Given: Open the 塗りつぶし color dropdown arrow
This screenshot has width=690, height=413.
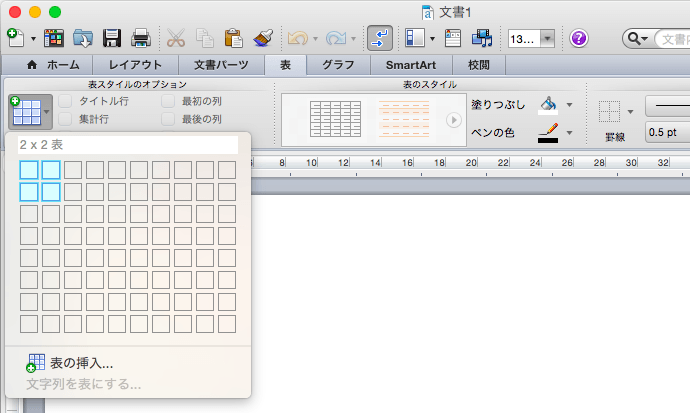Looking at the screenshot, I should click(x=569, y=105).
